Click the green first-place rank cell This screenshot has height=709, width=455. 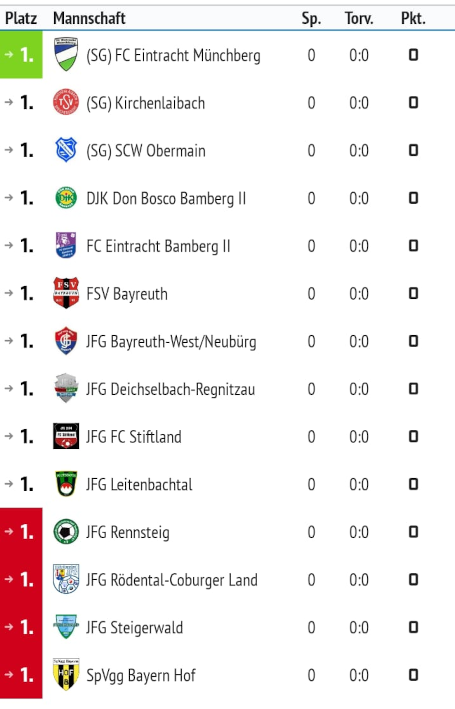tap(21, 55)
